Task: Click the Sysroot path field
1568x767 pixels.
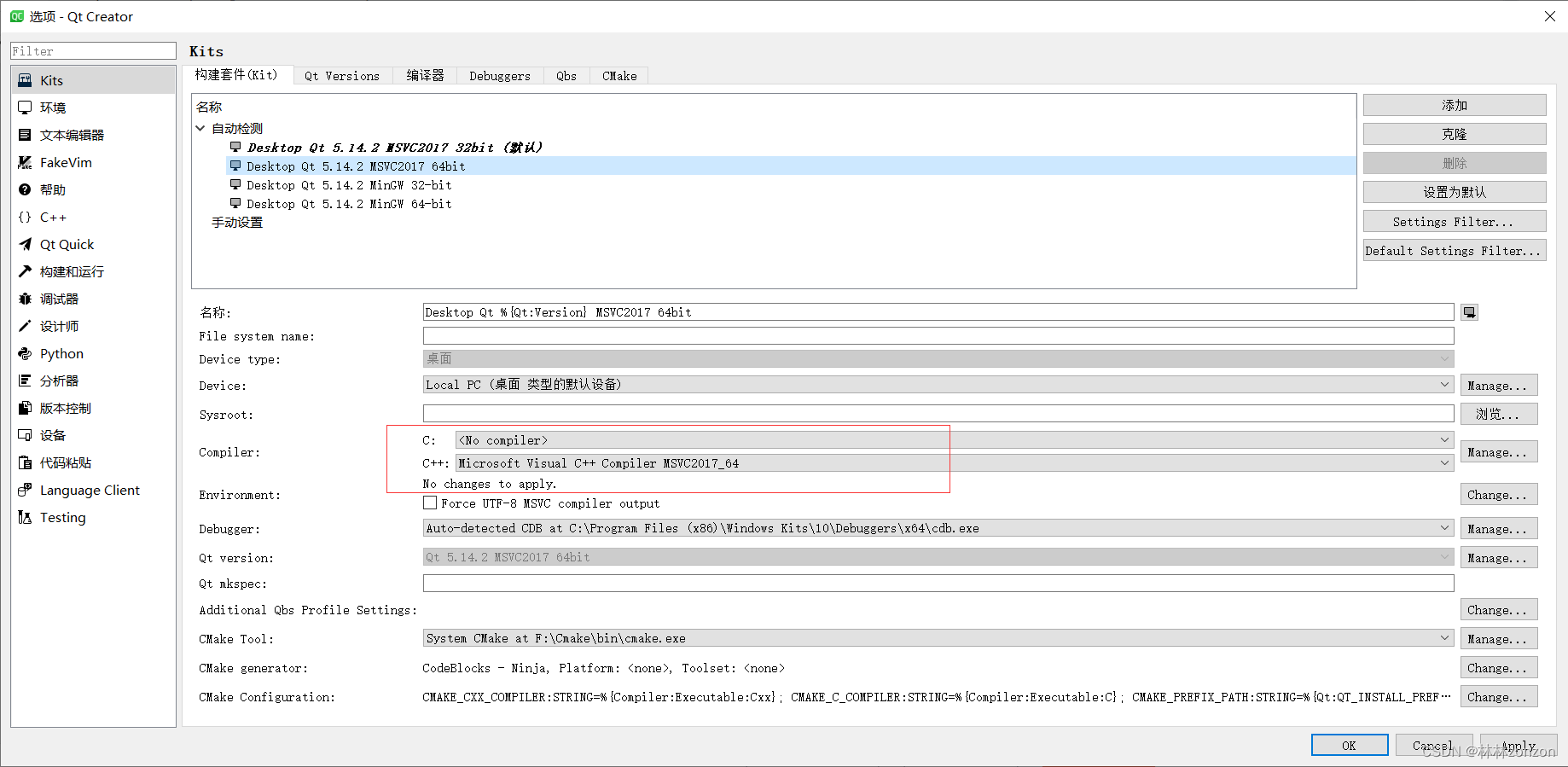Action: coord(938,414)
